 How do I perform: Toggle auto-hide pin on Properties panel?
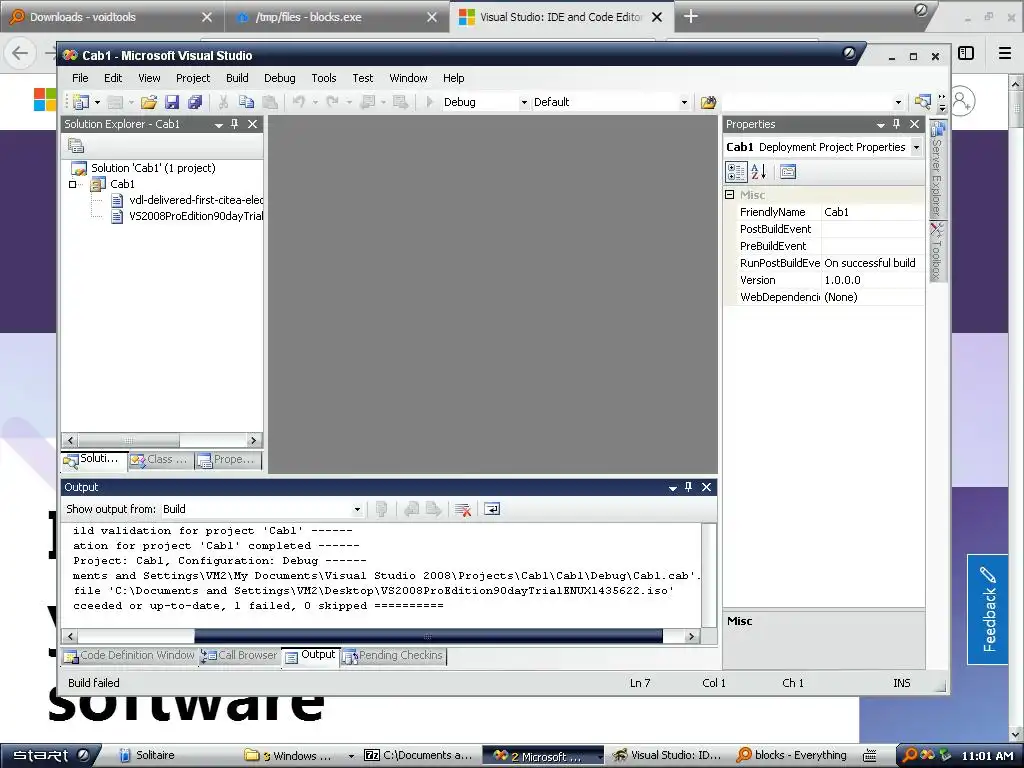point(897,124)
